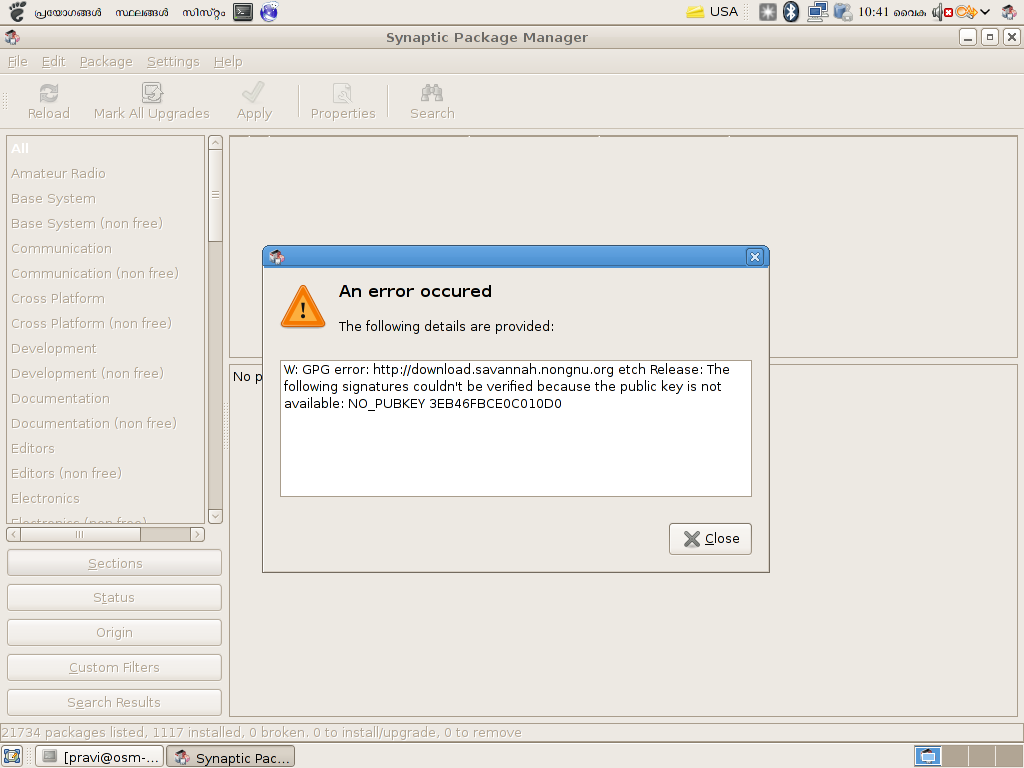Viewport: 1024px width, 768px height.
Task: Open the web browser globe icon
Action: [269, 12]
